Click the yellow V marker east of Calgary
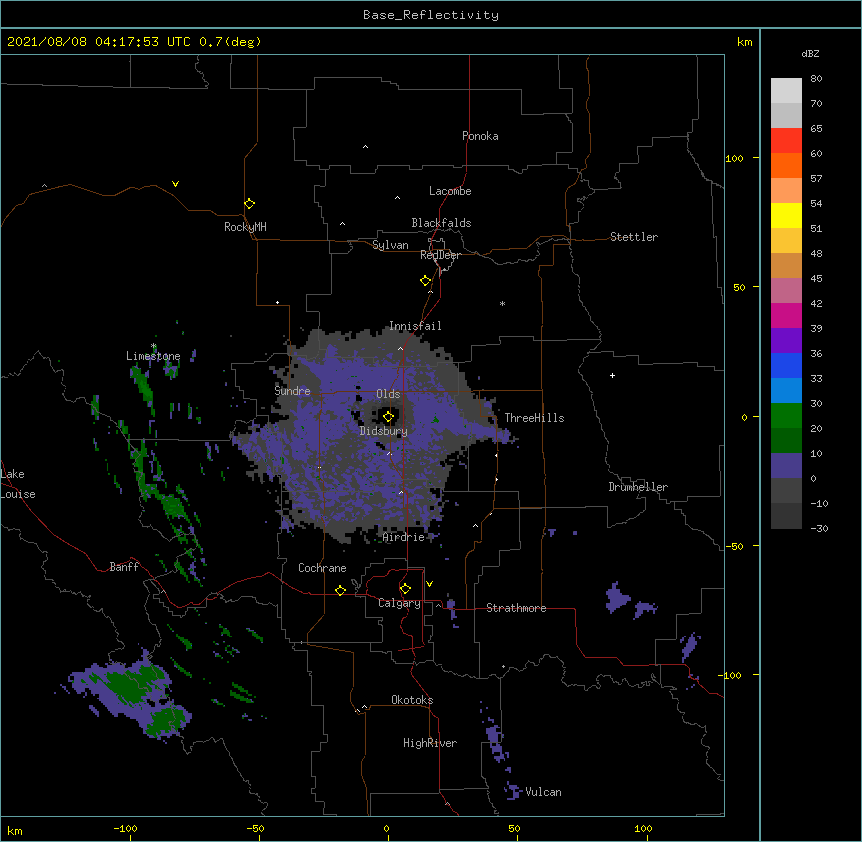 point(429,584)
